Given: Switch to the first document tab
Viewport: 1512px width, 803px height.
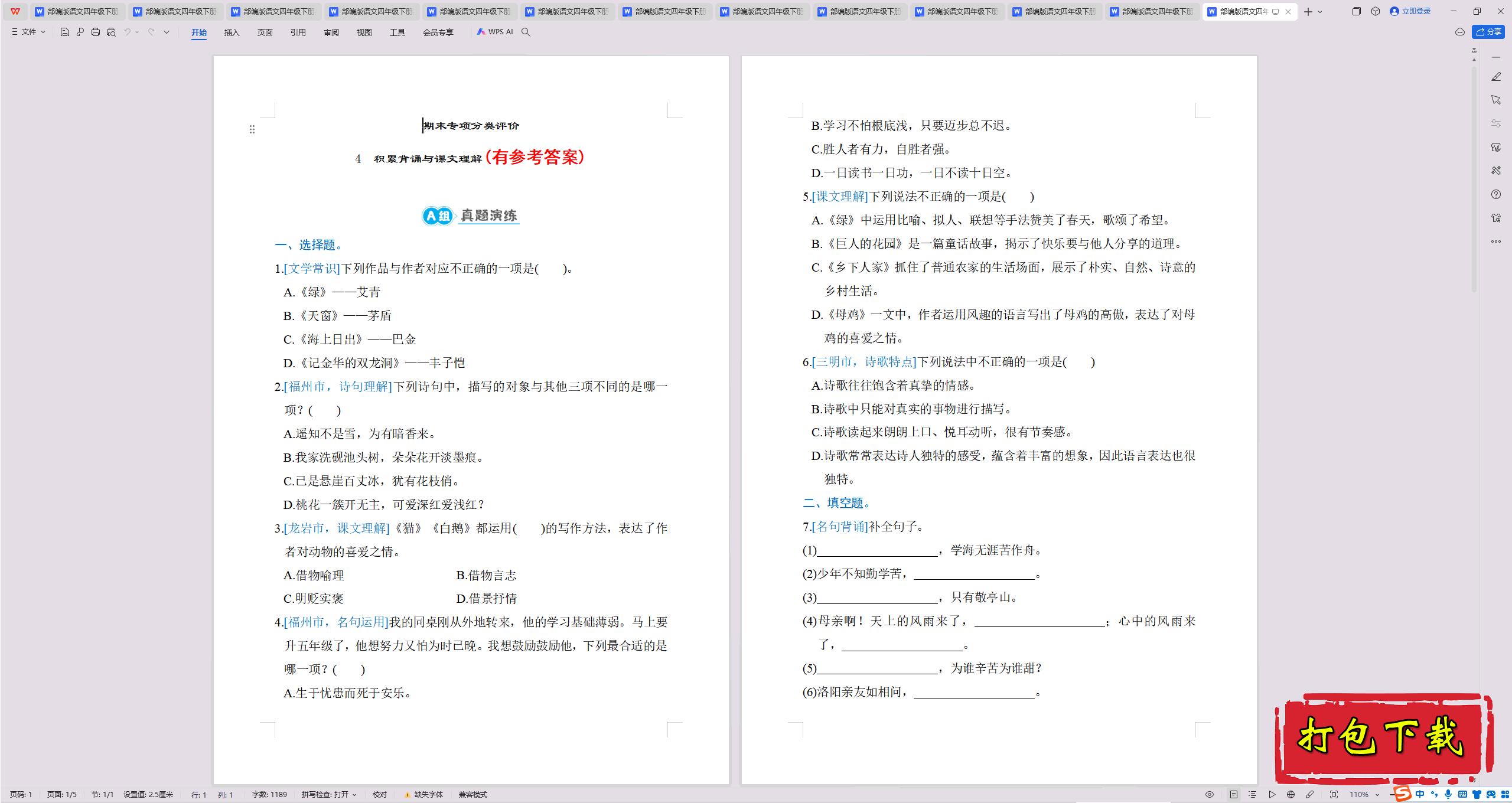Looking at the screenshot, I should (x=77, y=11).
